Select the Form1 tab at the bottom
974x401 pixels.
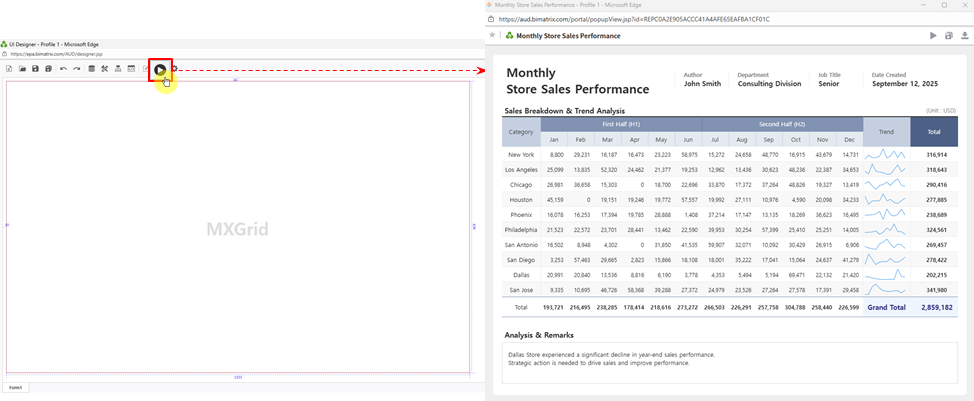click(x=16, y=387)
